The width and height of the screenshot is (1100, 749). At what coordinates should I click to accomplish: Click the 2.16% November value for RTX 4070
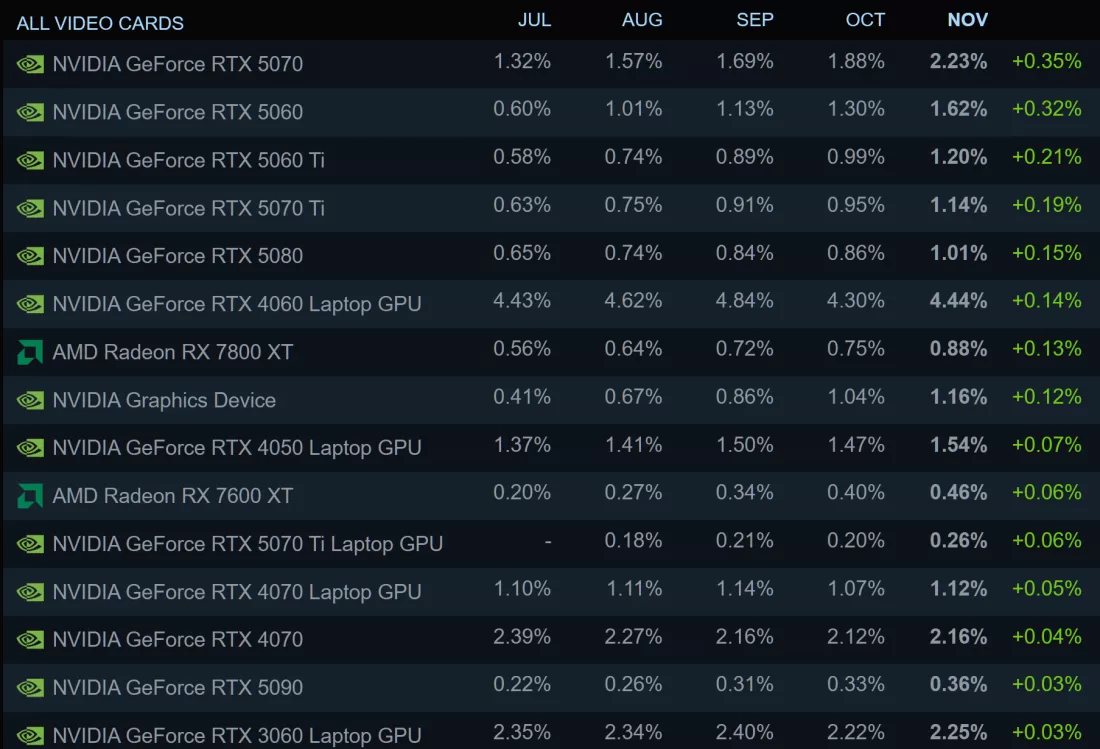tap(958, 637)
